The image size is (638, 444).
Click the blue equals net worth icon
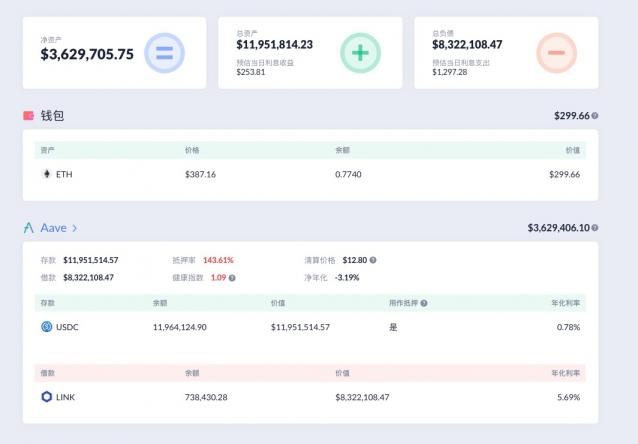tap(164, 53)
